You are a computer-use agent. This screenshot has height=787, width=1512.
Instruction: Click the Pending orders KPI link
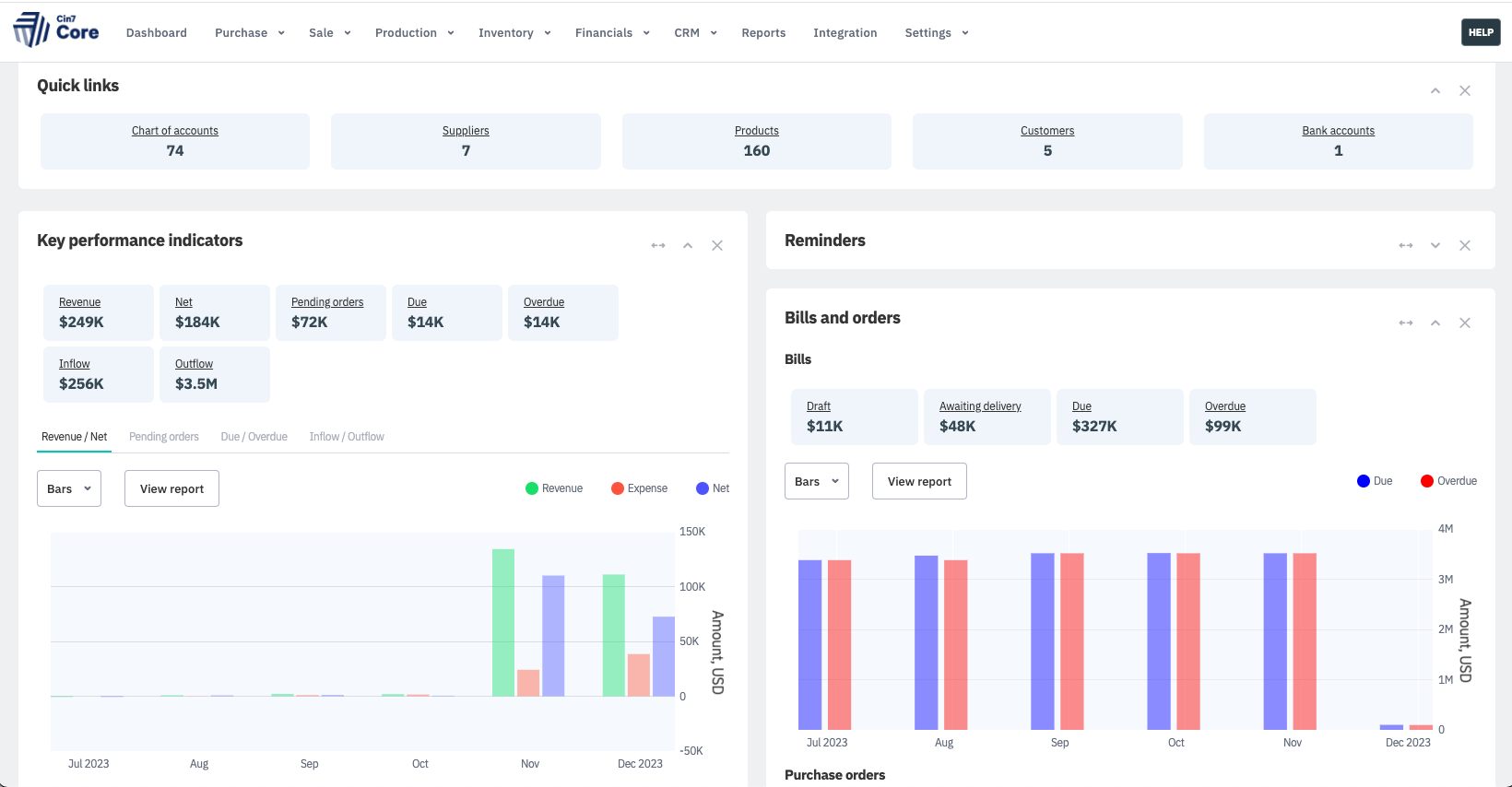327,302
